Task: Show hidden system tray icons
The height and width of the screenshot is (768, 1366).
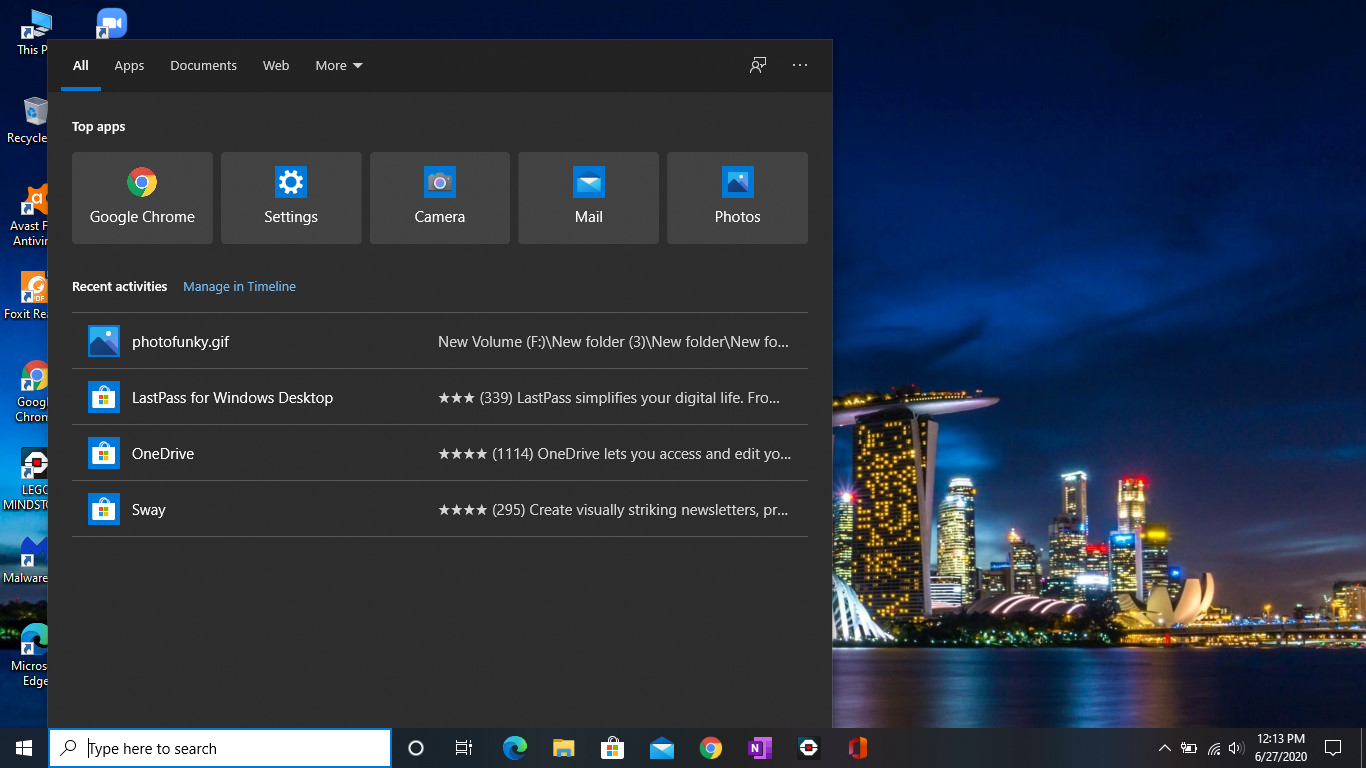Action: (x=1165, y=748)
